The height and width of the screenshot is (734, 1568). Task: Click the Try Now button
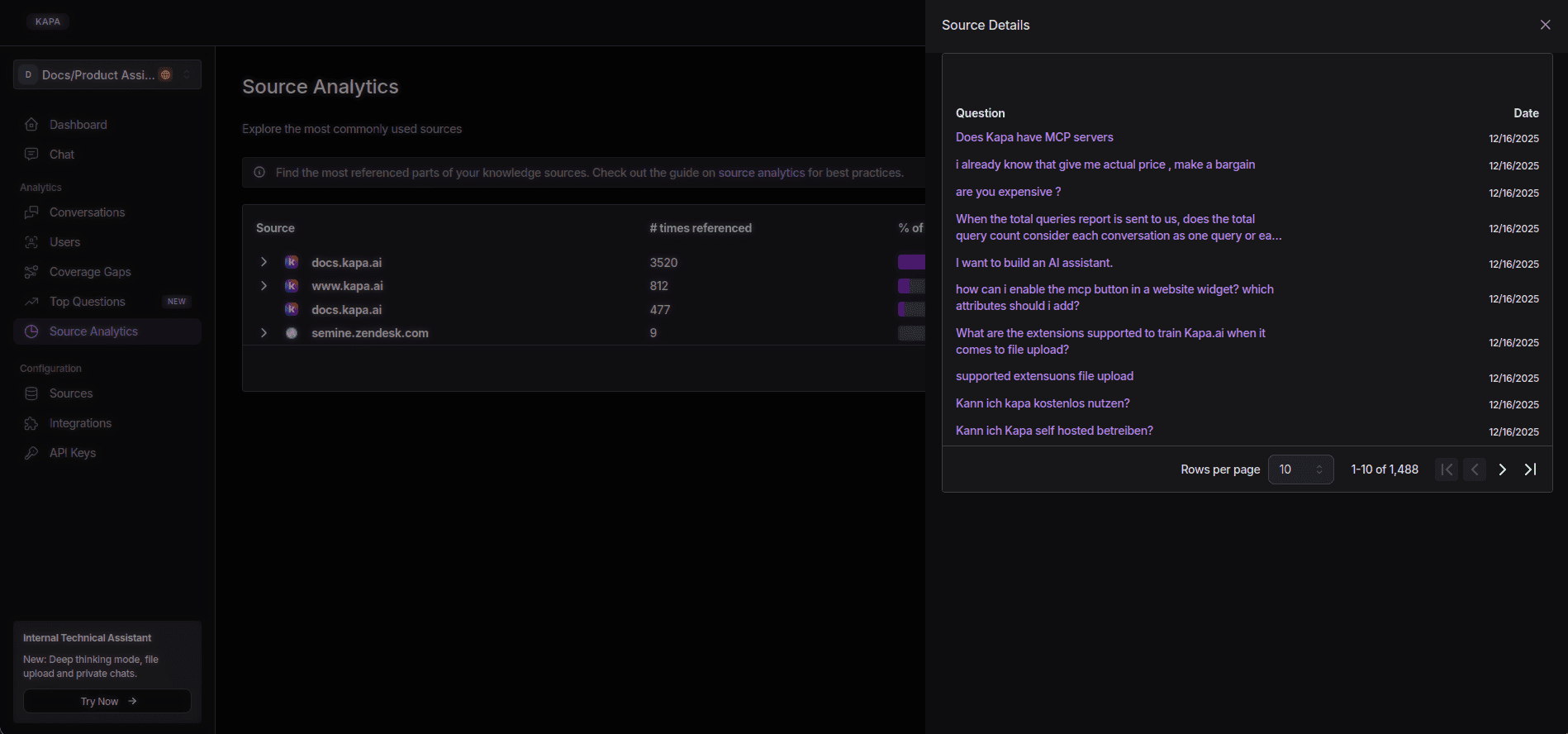click(107, 701)
